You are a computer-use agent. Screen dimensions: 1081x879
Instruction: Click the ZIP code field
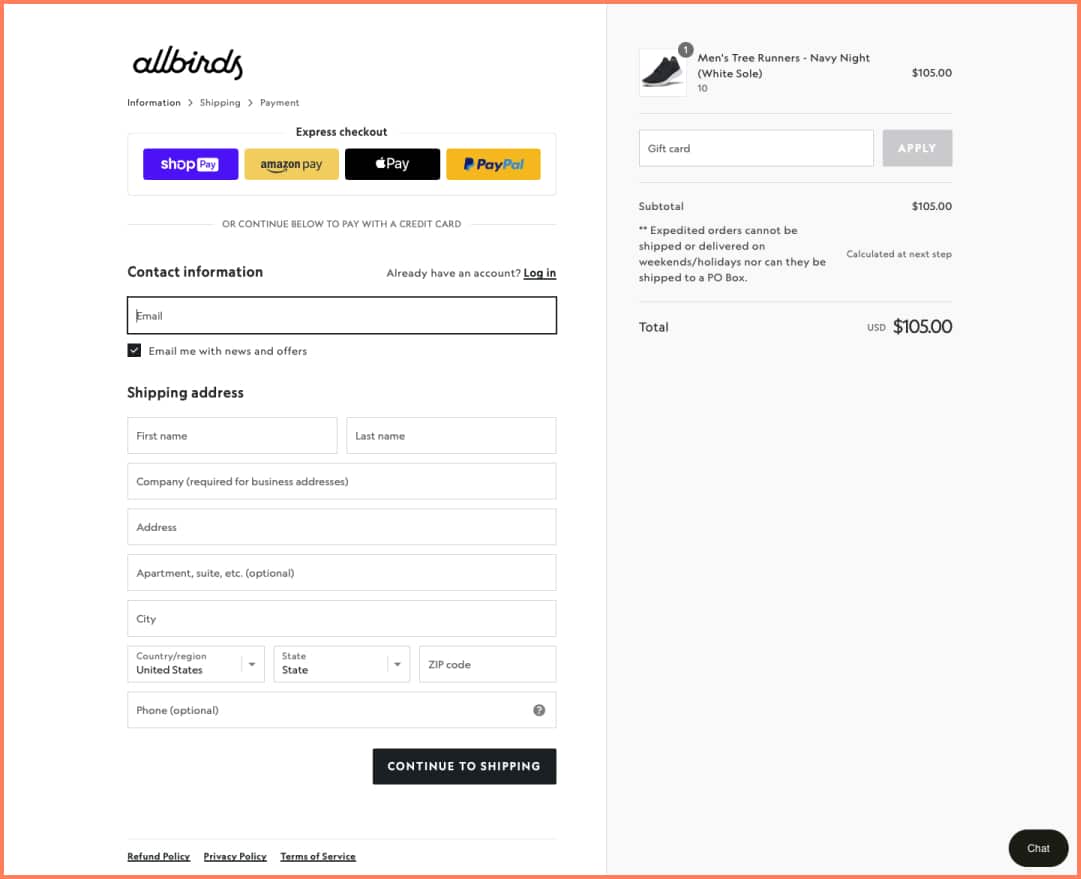pyautogui.click(x=487, y=664)
